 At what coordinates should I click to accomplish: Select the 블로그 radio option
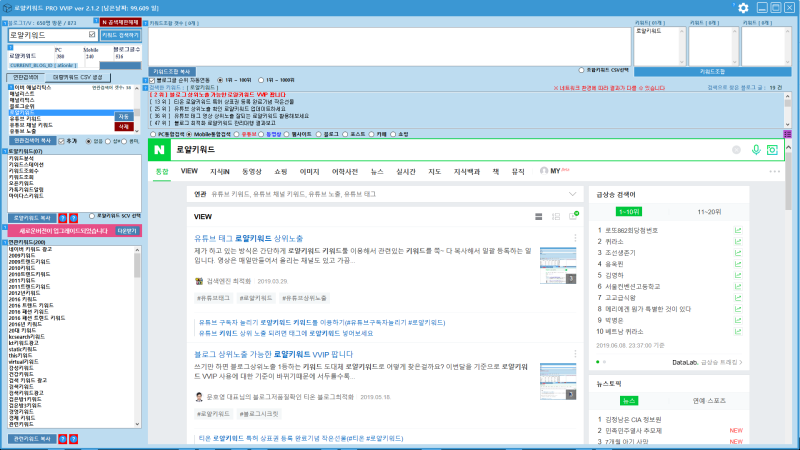click(318, 134)
